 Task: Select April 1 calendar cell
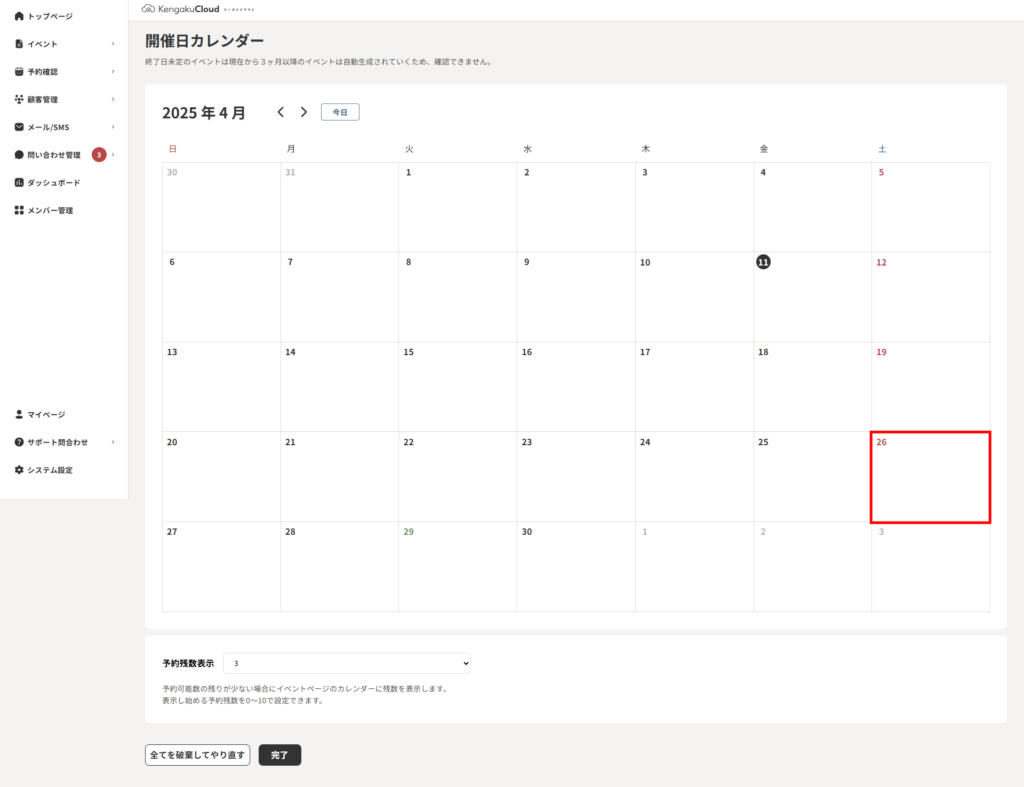coord(458,207)
